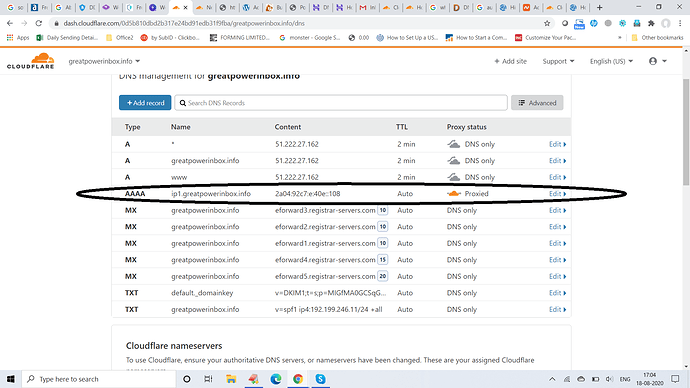Open Customize Your Pac... bookmark
The image size is (690, 388).
coord(546,38)
